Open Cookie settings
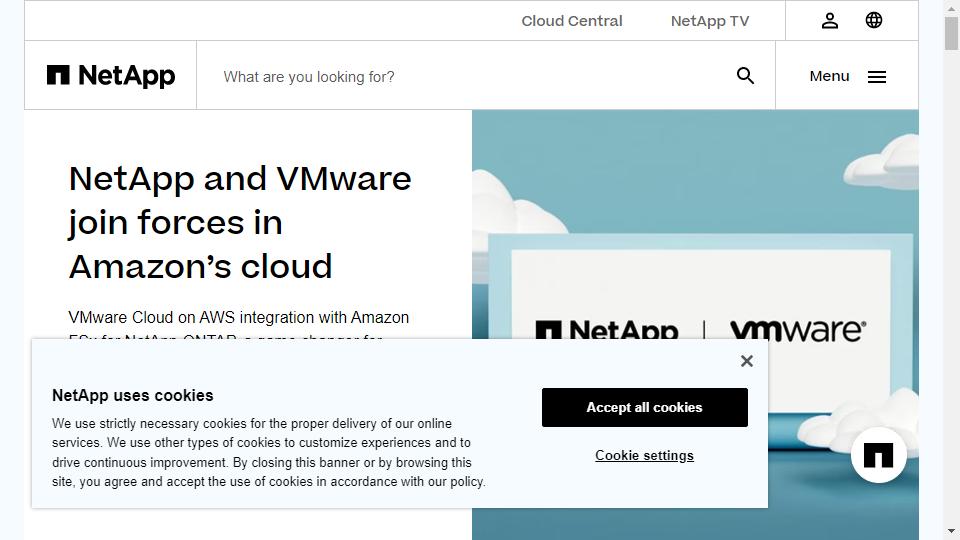 pyautogui.click(x=644, y=455)
